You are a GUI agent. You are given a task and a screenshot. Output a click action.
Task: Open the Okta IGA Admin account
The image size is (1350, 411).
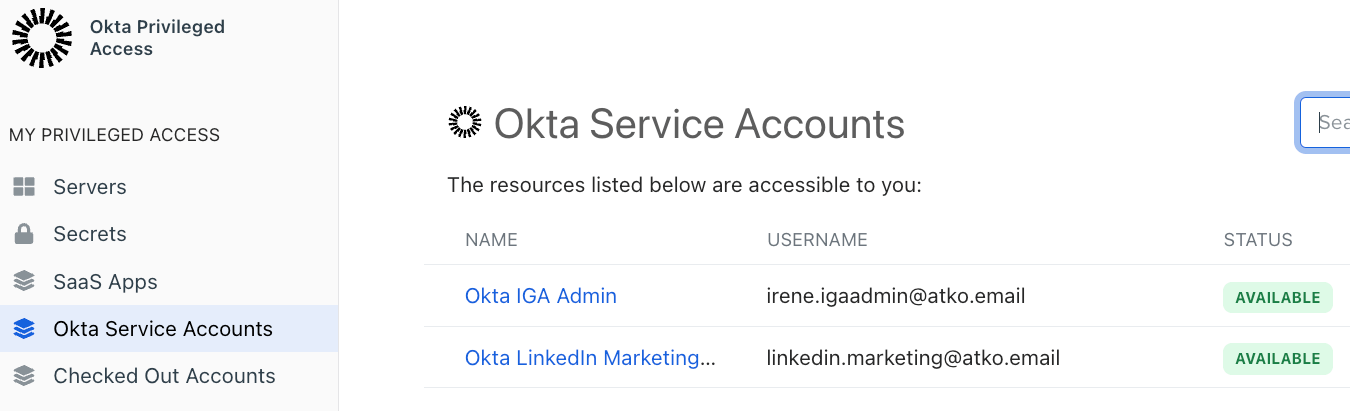point(541,296)
